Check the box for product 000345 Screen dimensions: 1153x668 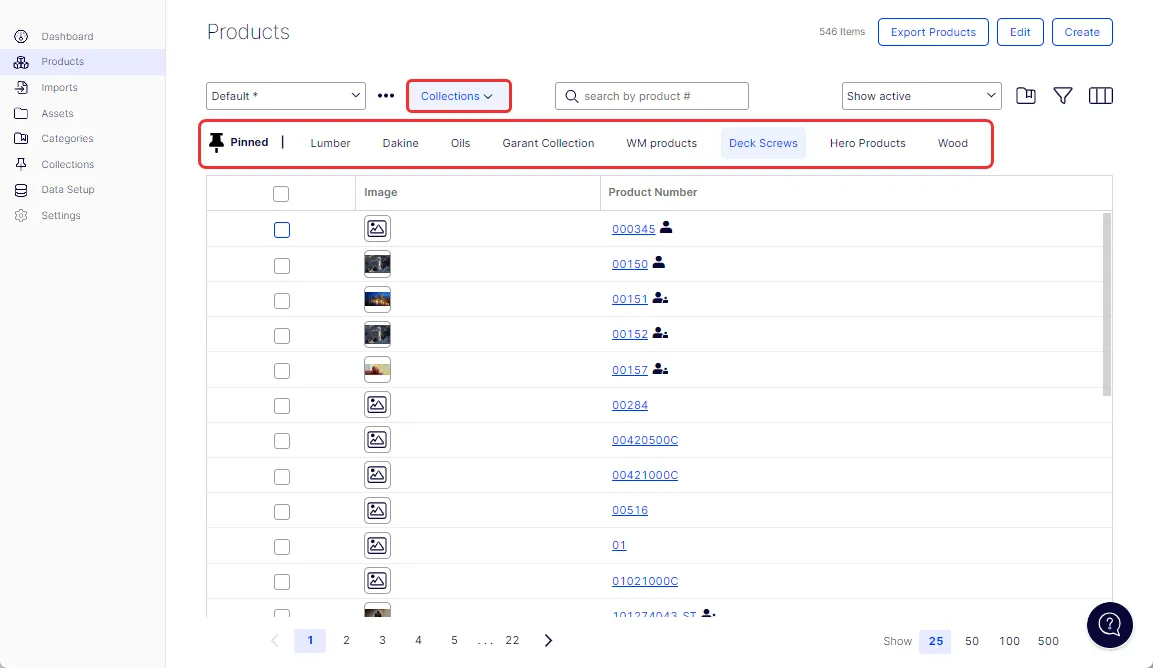click(x=282, y=230)
